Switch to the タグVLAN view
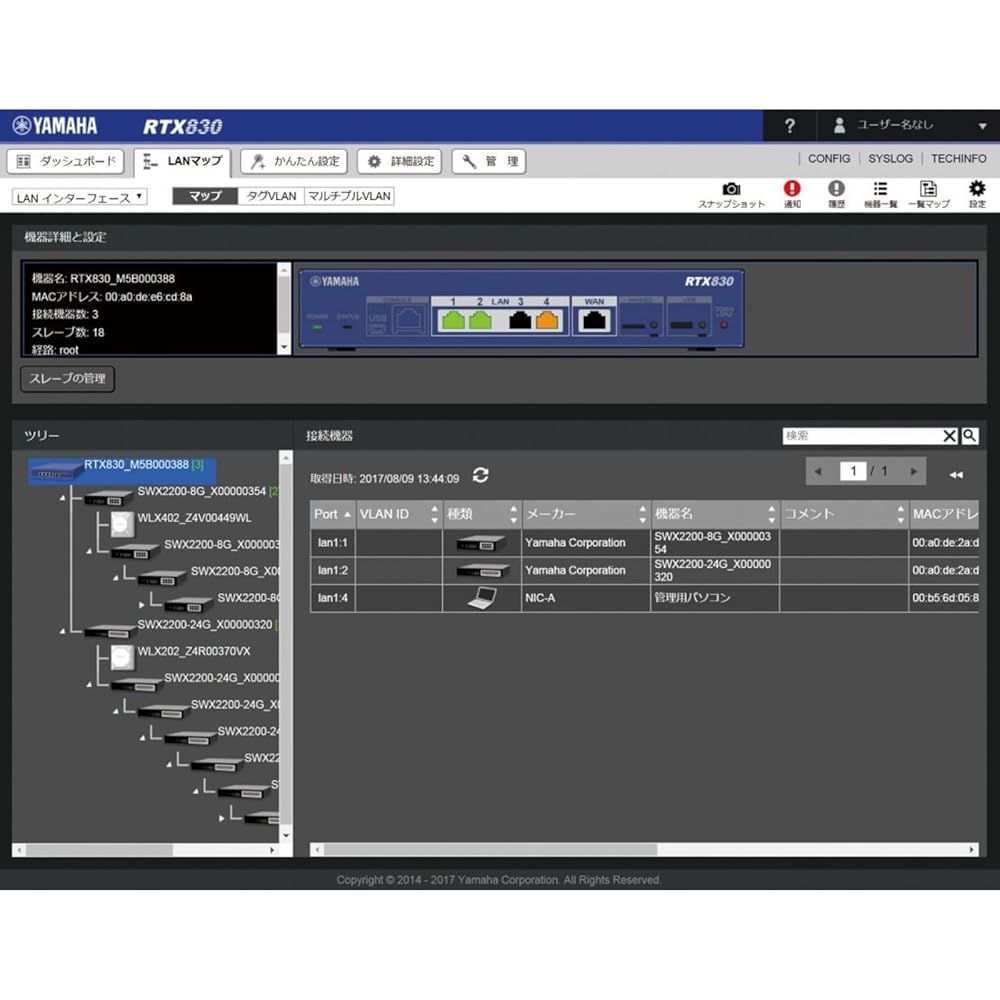Image resolution: width=1000 pixels, height=1000 pixels. [271, 196]
